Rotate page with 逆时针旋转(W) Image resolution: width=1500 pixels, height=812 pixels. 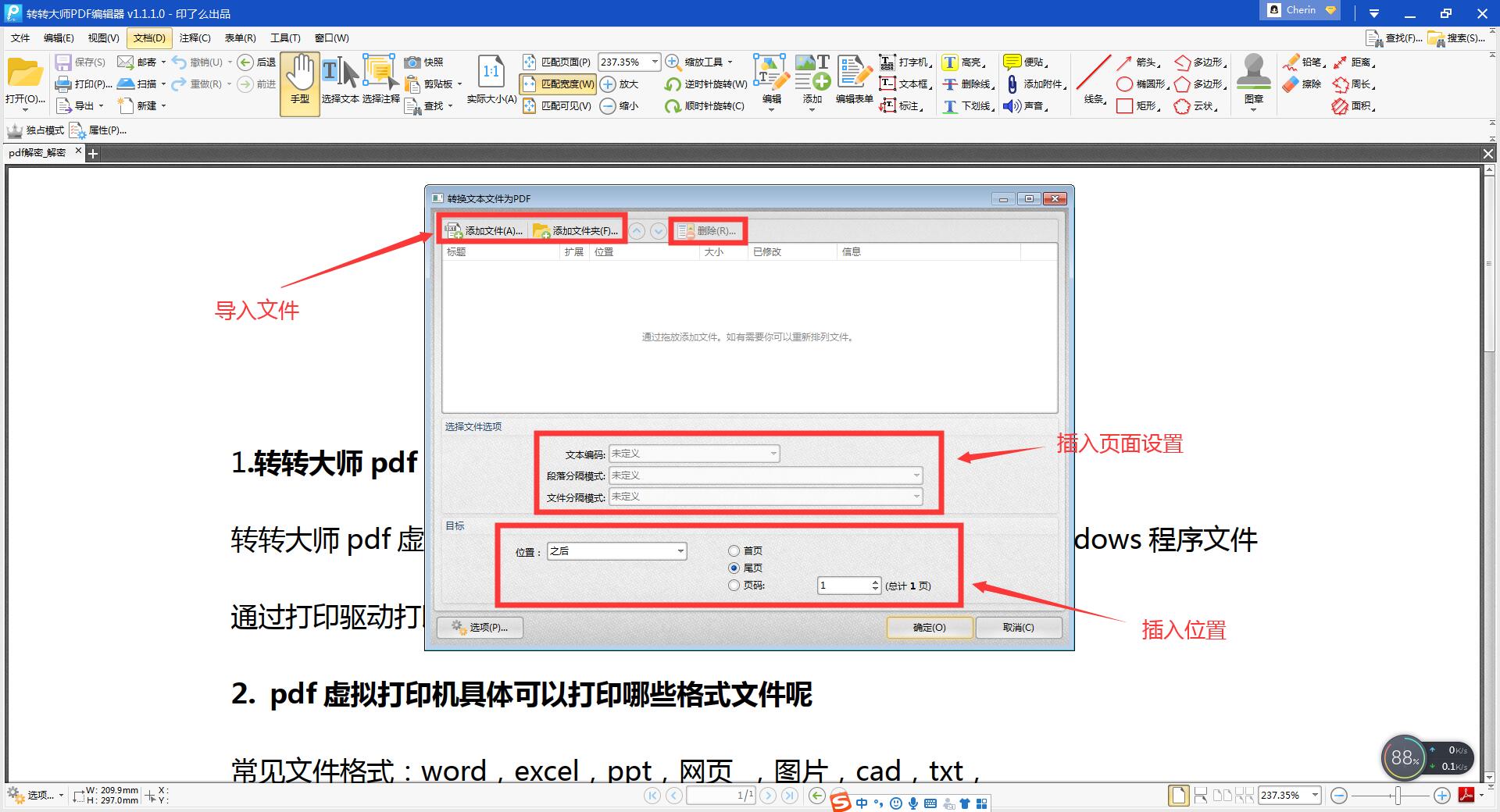coord(705,84)
